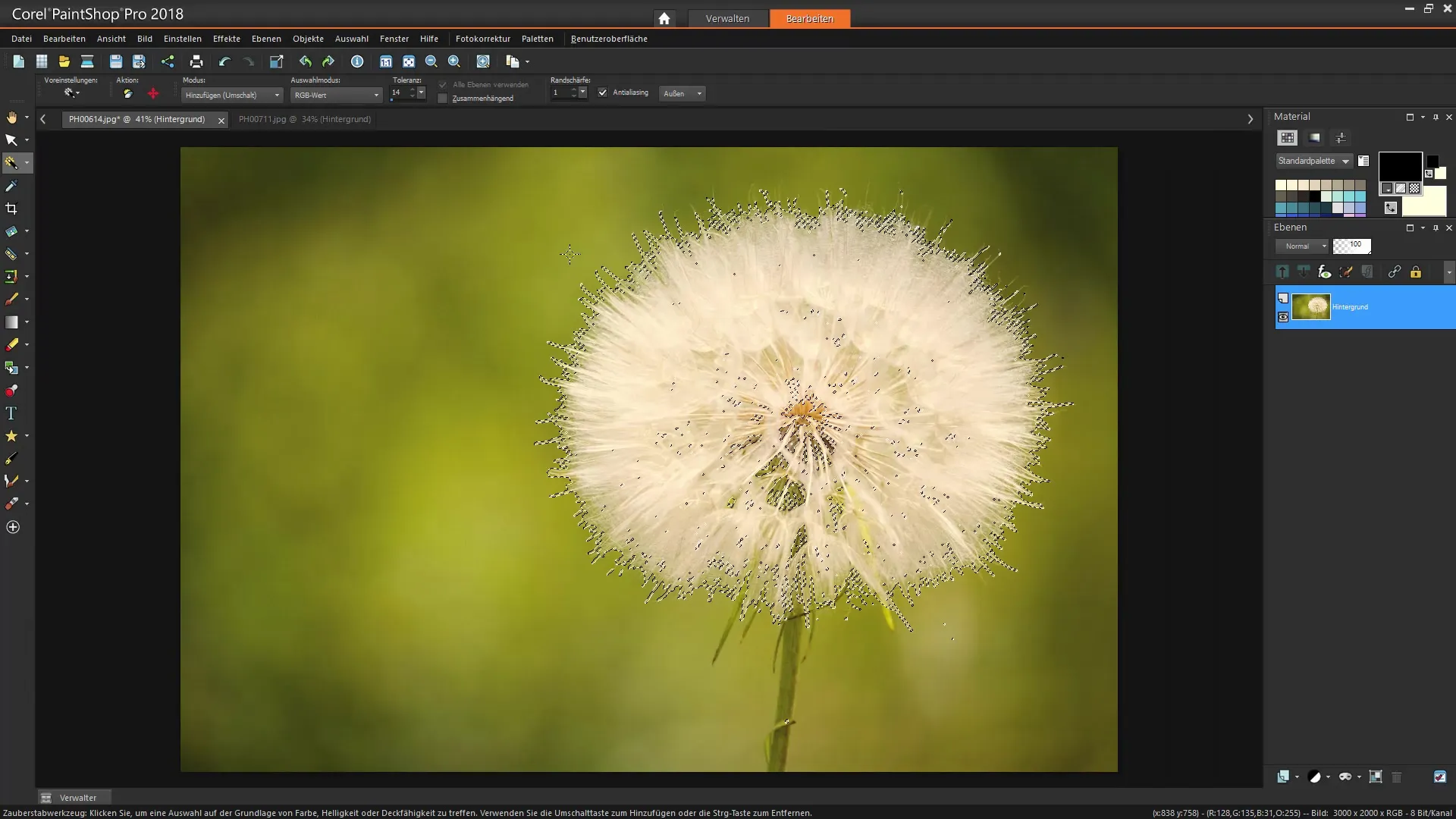This screenshot has height=819, width=1456.
Task: Open the Modus dropdown Hinzufügen (Umschalt)
Action: pyautogui.click(x=232, y=95)
